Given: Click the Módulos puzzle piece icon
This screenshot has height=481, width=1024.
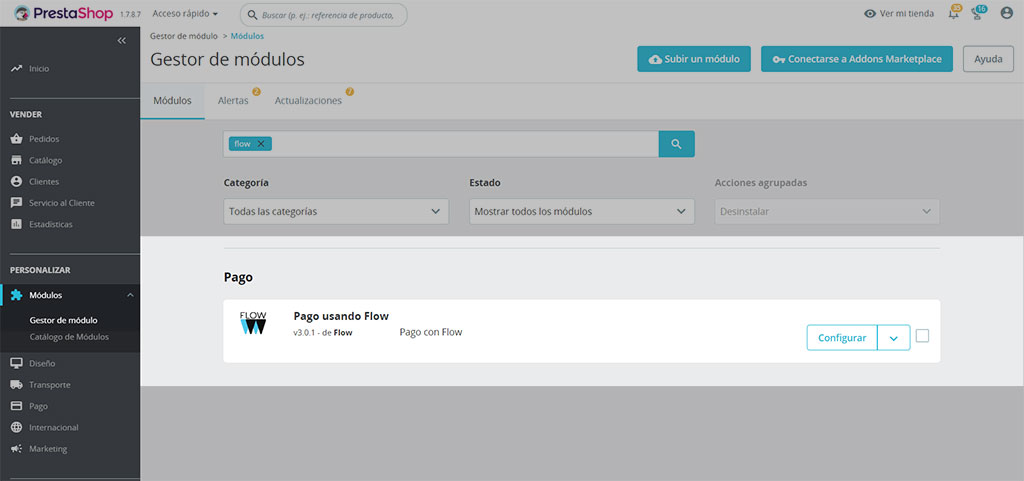Looking at the screenshot, I should [x=17, y=295].
